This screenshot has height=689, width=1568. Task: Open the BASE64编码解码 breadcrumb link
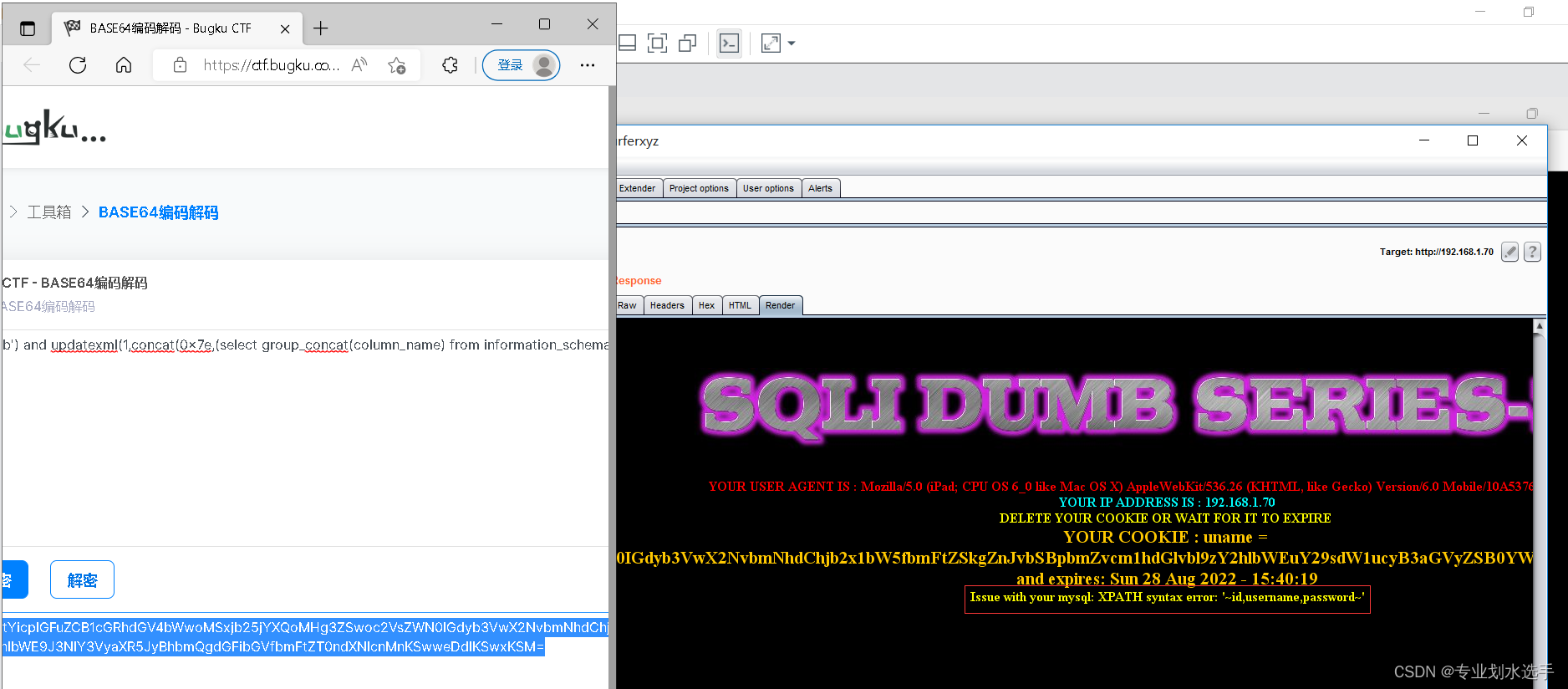click(159, 212)
